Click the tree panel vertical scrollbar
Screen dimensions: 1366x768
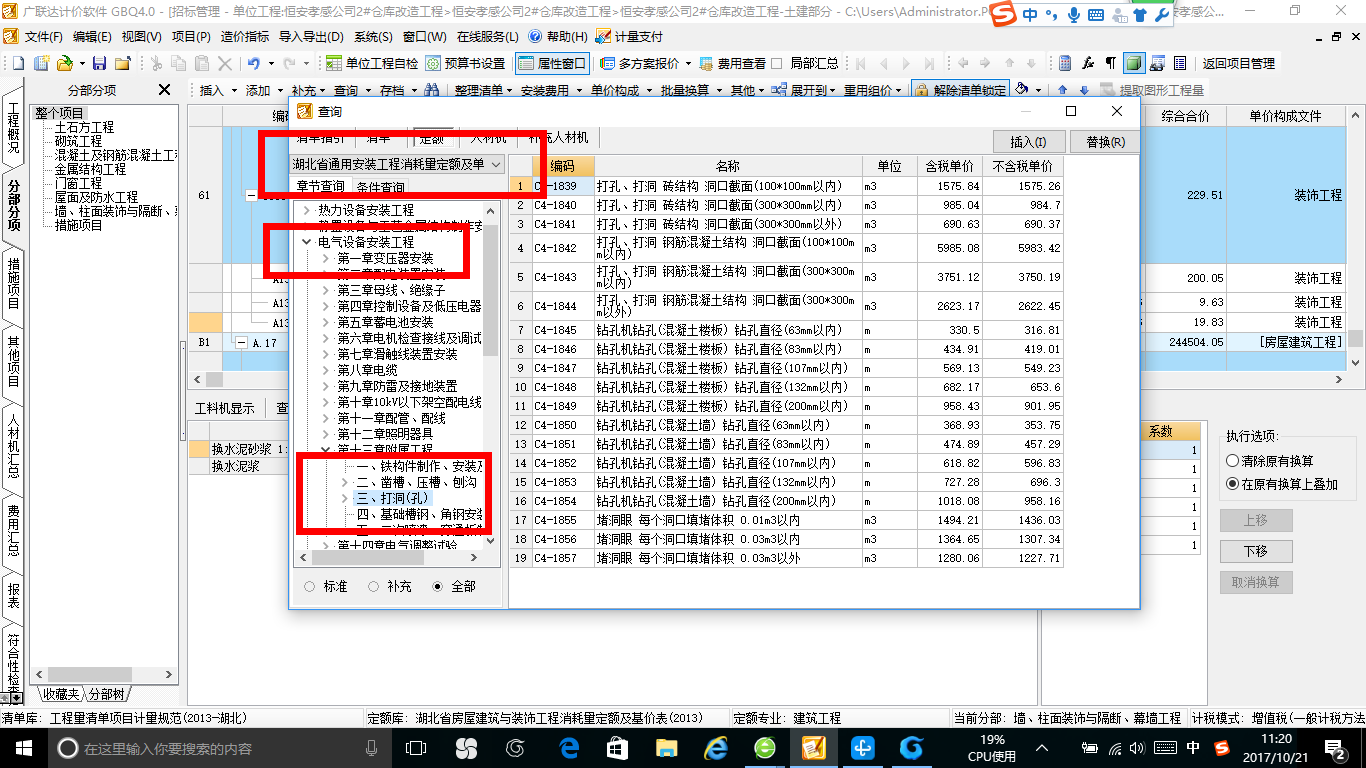(x=490, y=290)
